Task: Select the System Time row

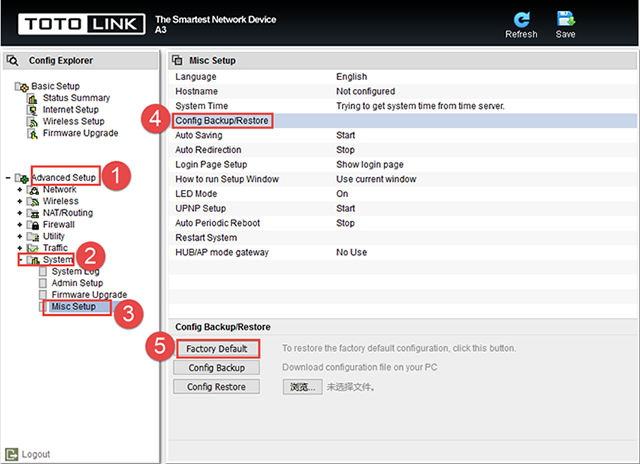Action: pyautogui.click(x=402, y=106)
